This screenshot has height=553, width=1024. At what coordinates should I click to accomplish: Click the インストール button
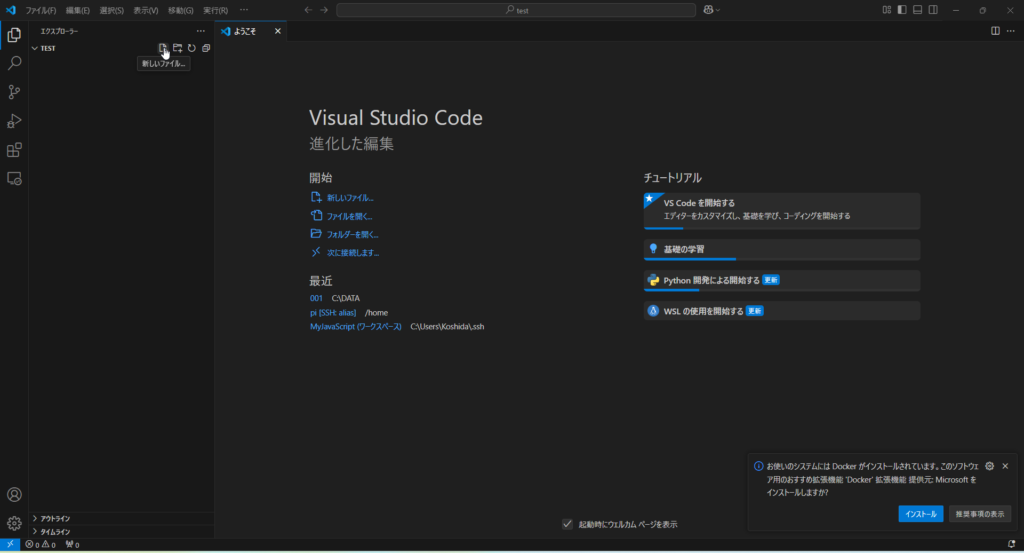(x=921, y=514)
